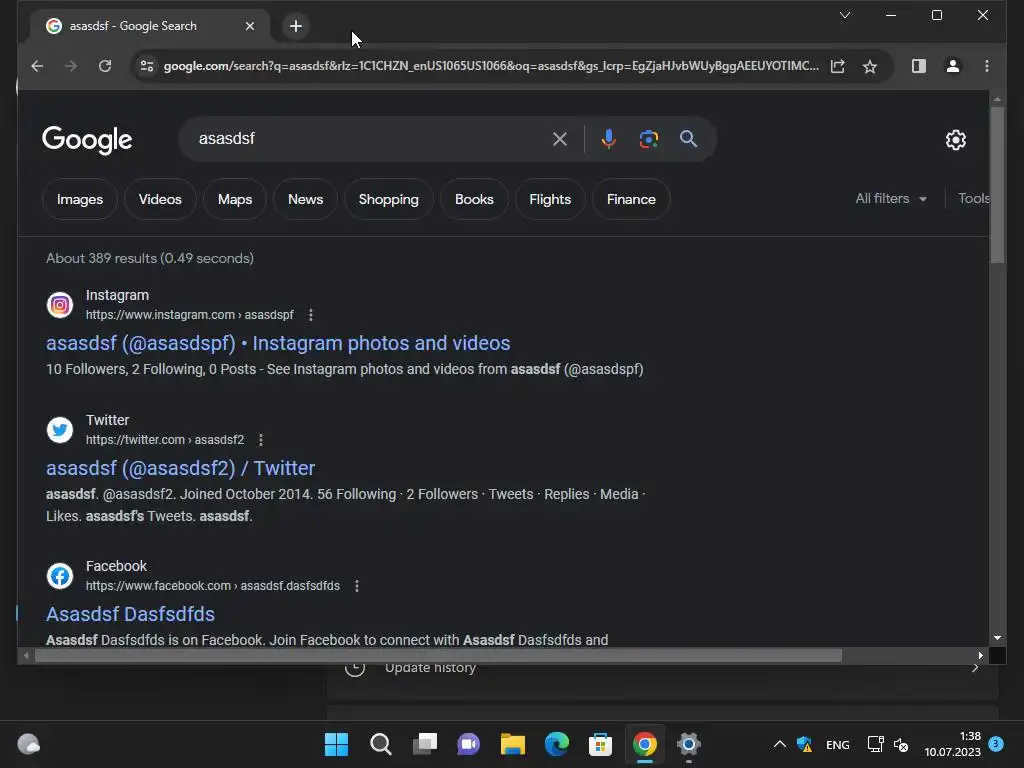1024x768 pixels.
Task: Open more options for Twitter result
Action: pos(261,440)
